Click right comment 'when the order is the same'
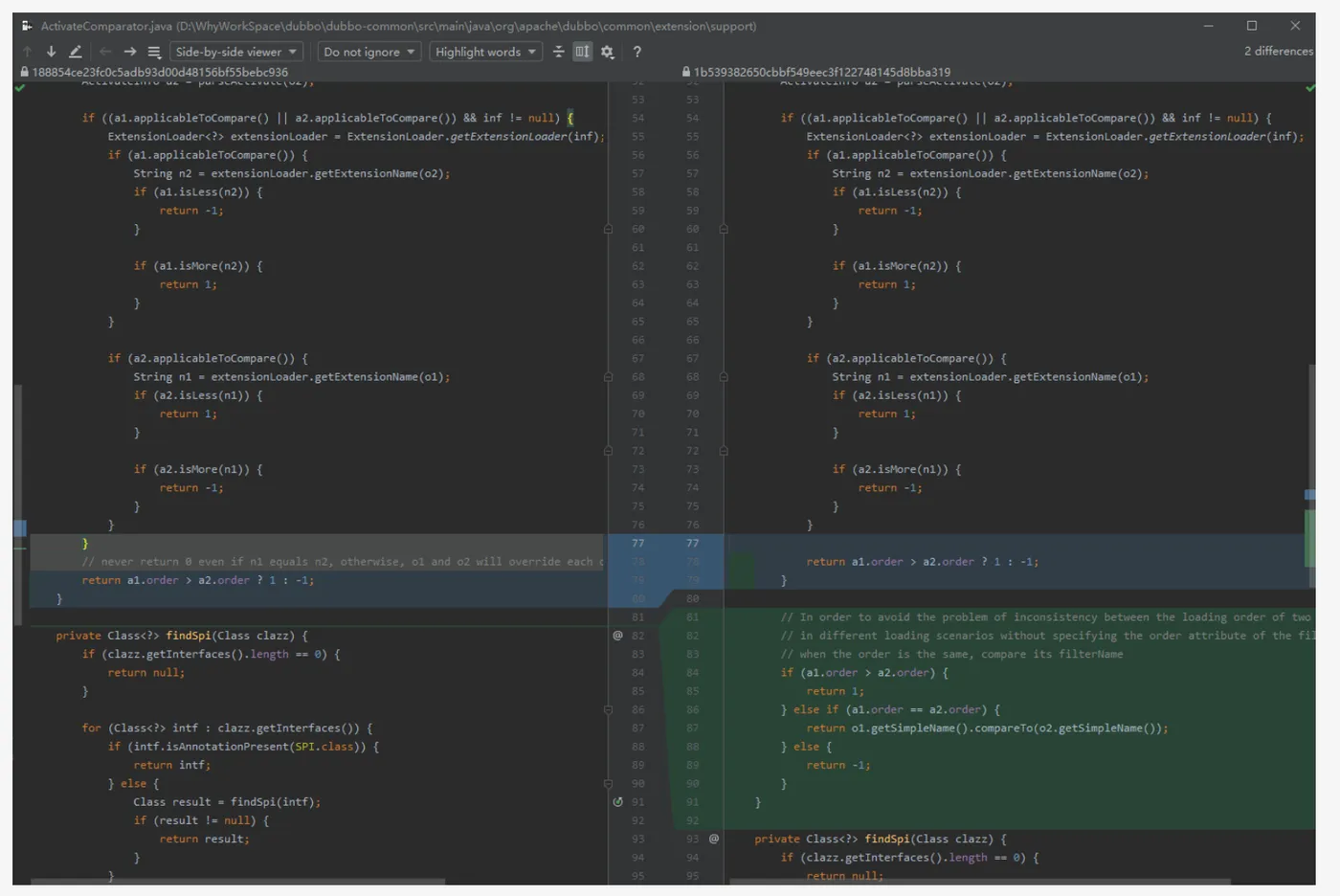Screen dimensions: 1340x896 tap(951, 654)
